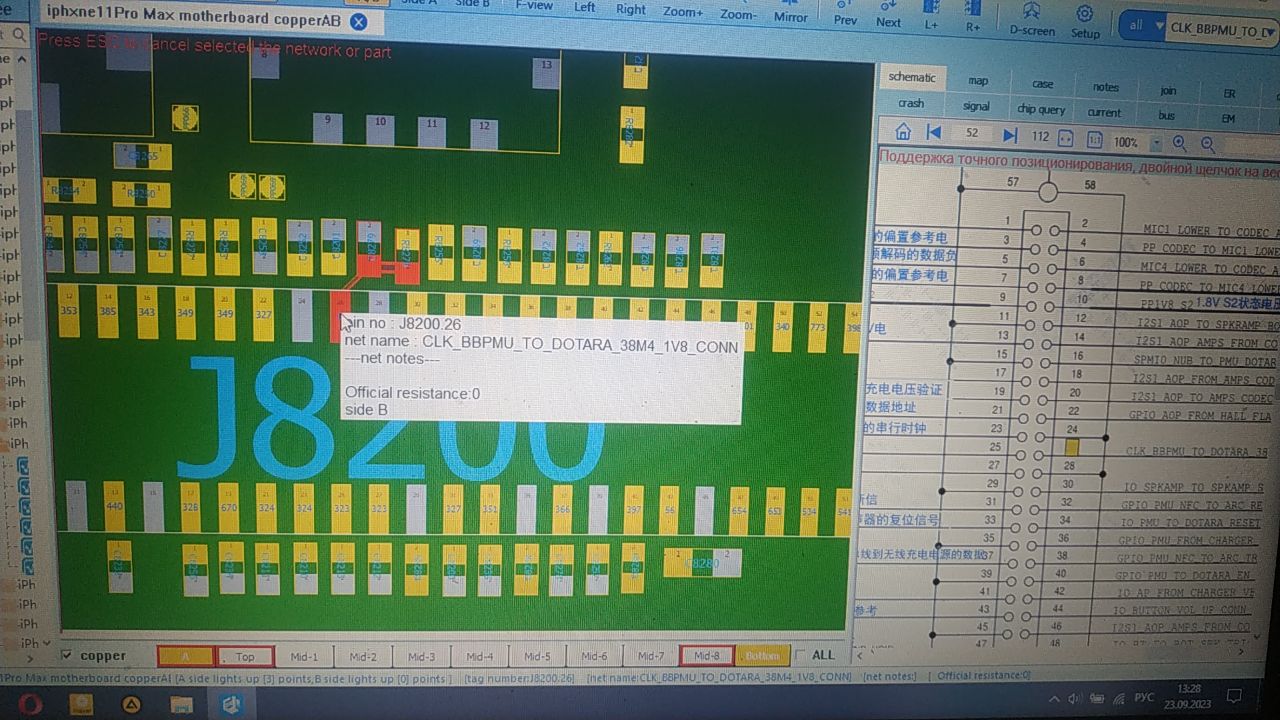The image size is (1280, 720).
Task: Open Setup gear settings
Action: pyautogui.click(x=1085, y=22)
